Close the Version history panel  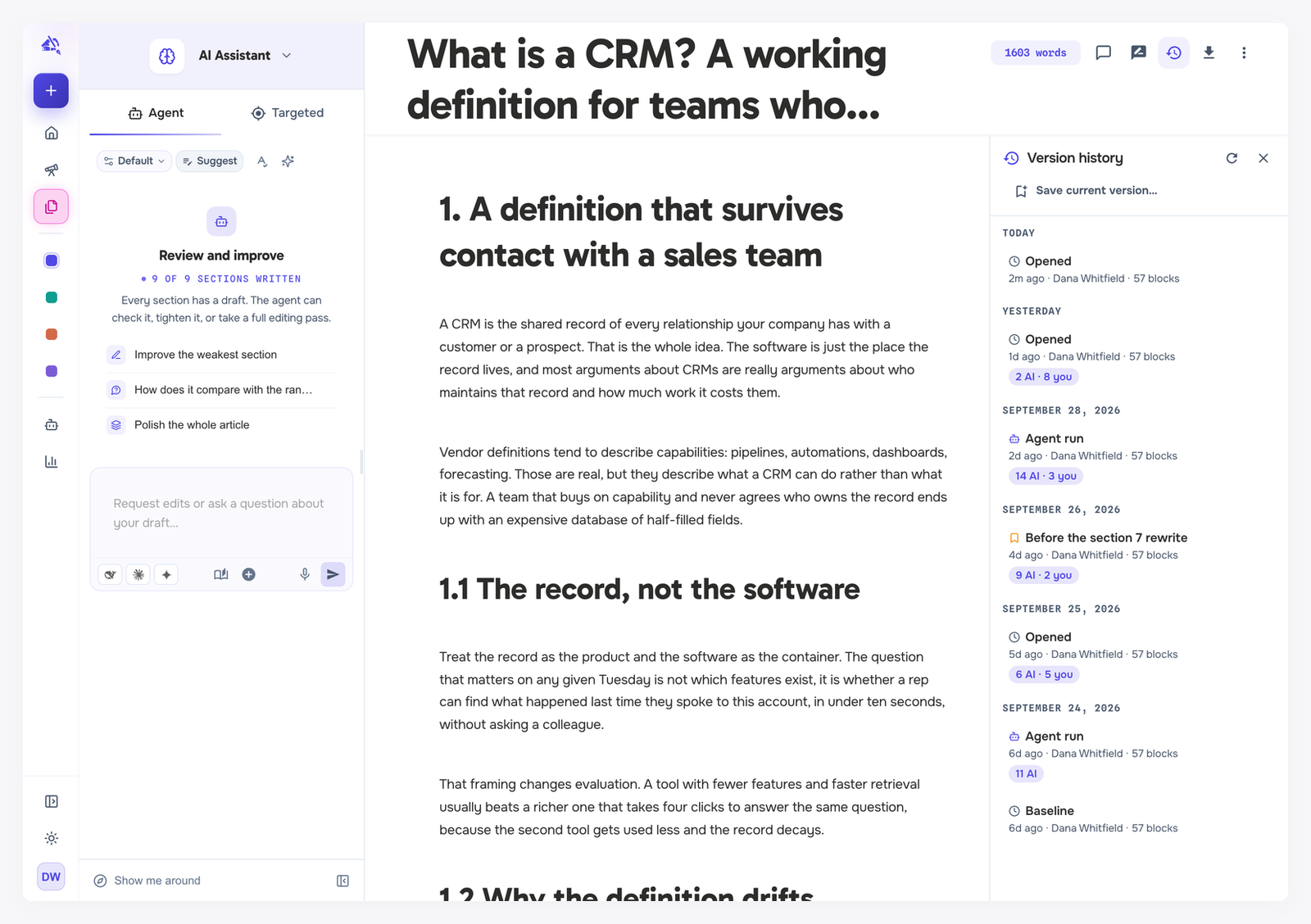[1263, 158]
